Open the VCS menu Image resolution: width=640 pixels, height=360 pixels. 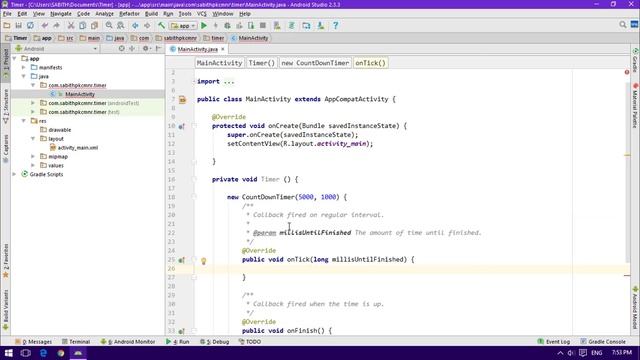pyautogui.click(x=202, y=13)
